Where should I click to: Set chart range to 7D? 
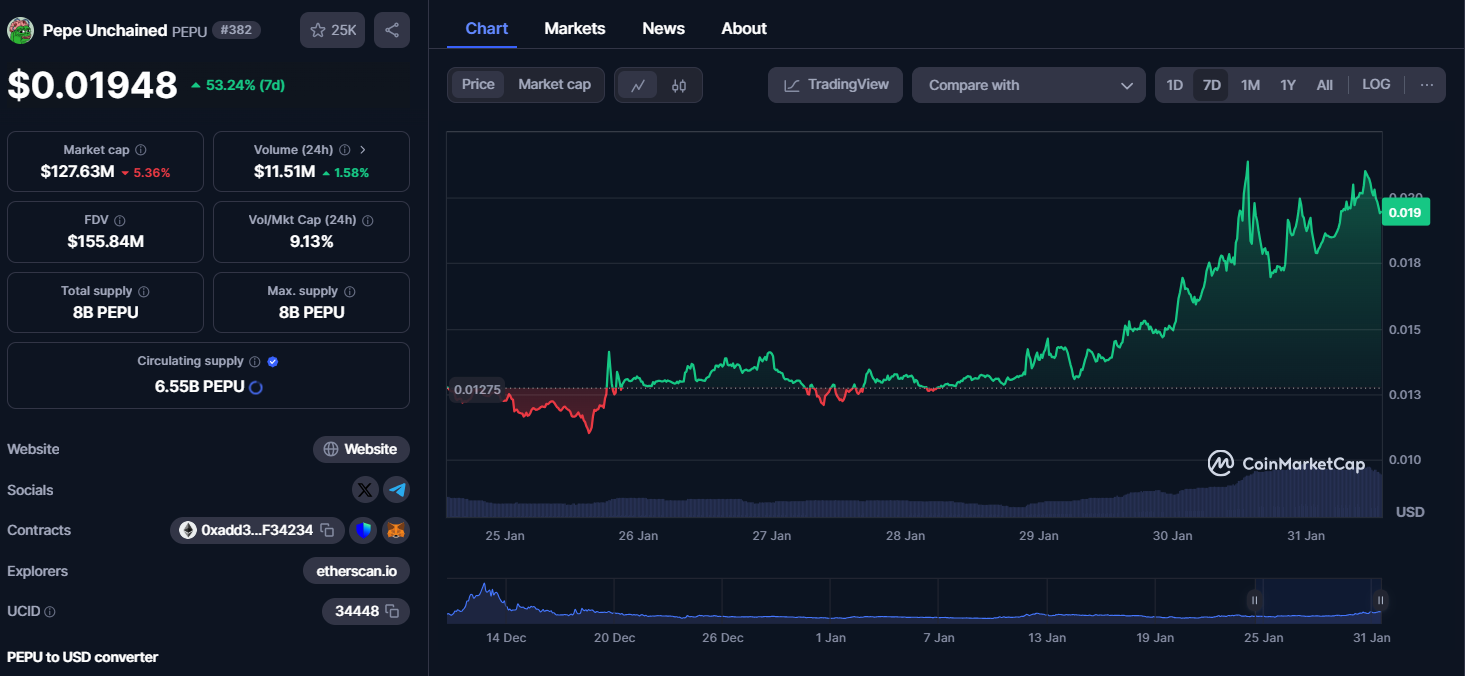1212,85
